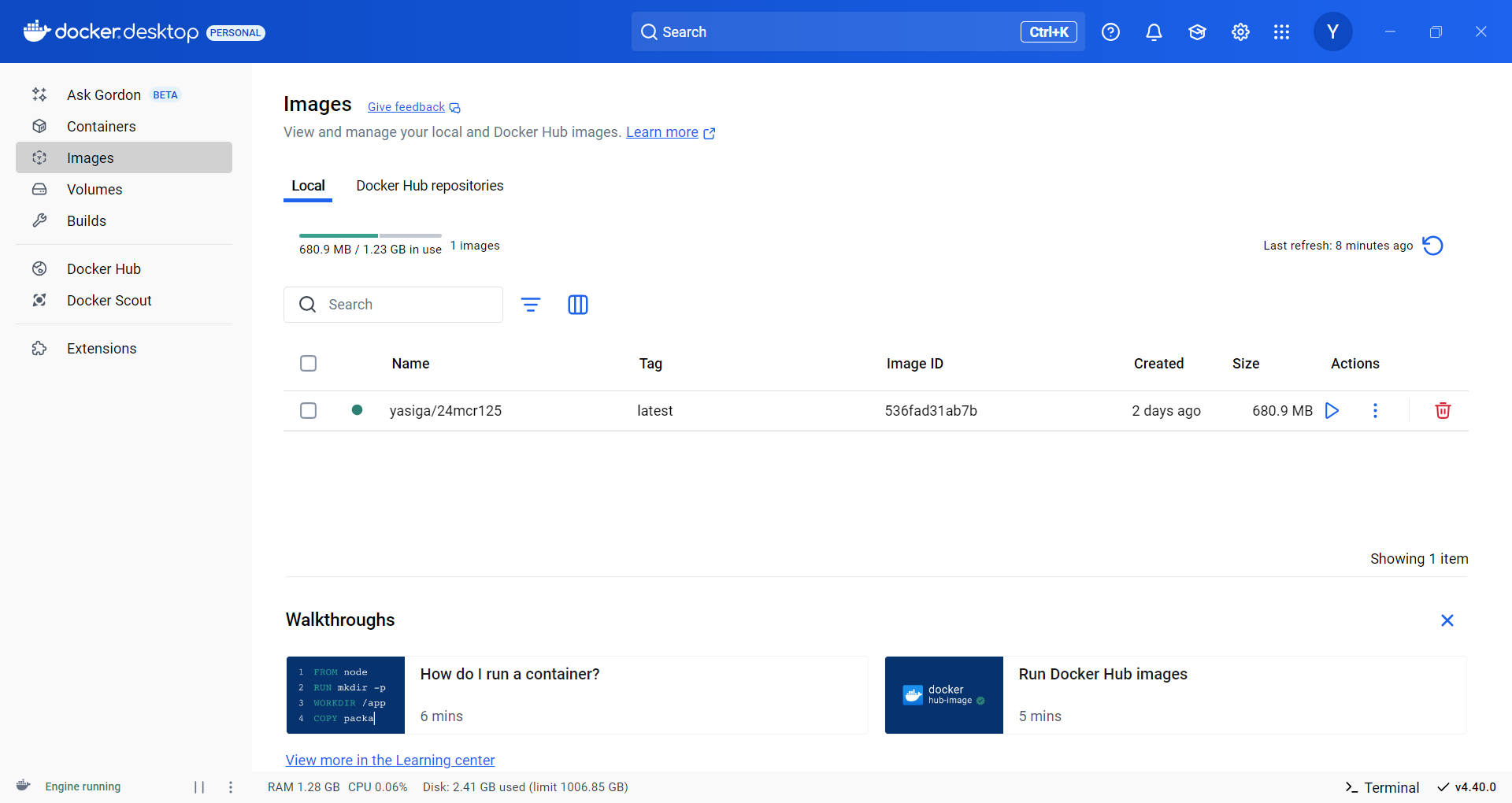Click the '2 days ago' created cell
Screen dimensions: 1512x803
click(x=1166, y=411)
